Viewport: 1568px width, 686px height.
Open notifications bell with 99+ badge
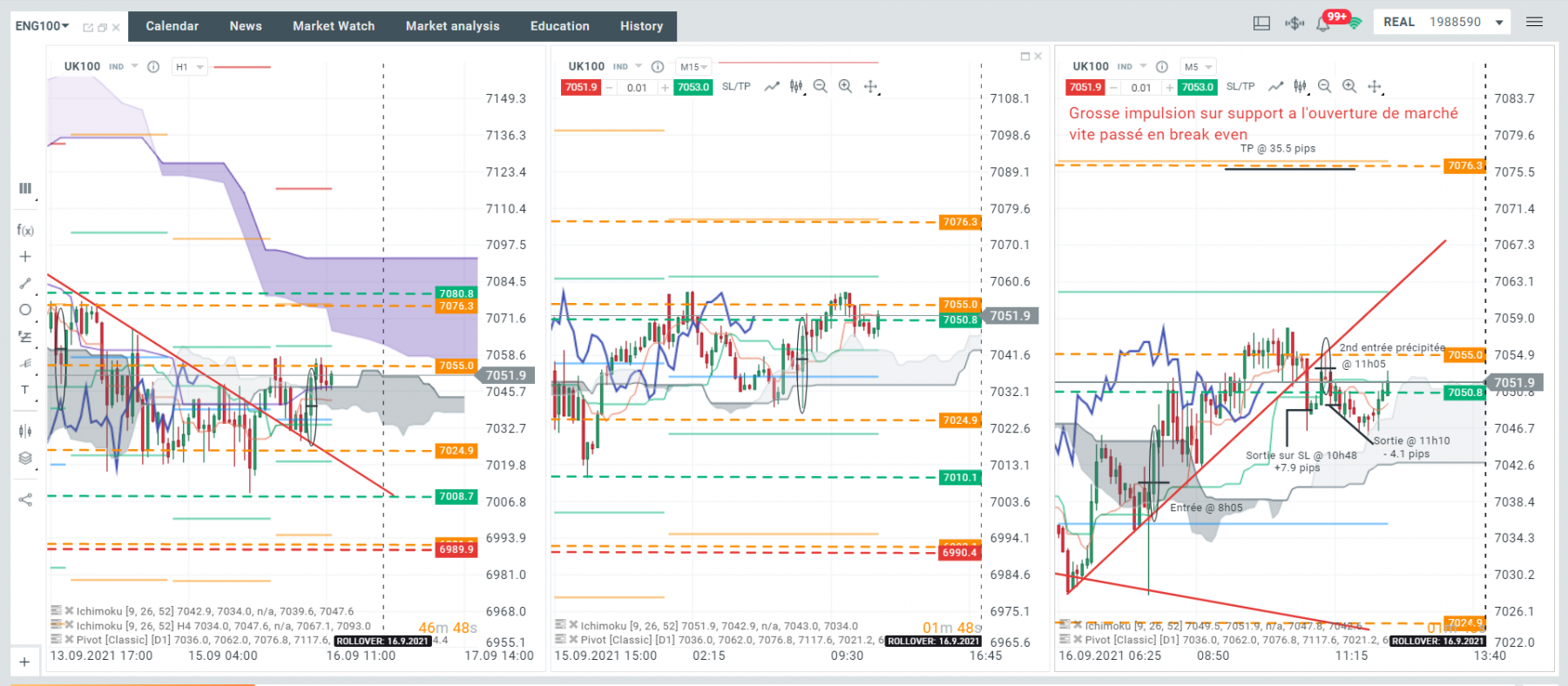click(x=1324, y=23)
